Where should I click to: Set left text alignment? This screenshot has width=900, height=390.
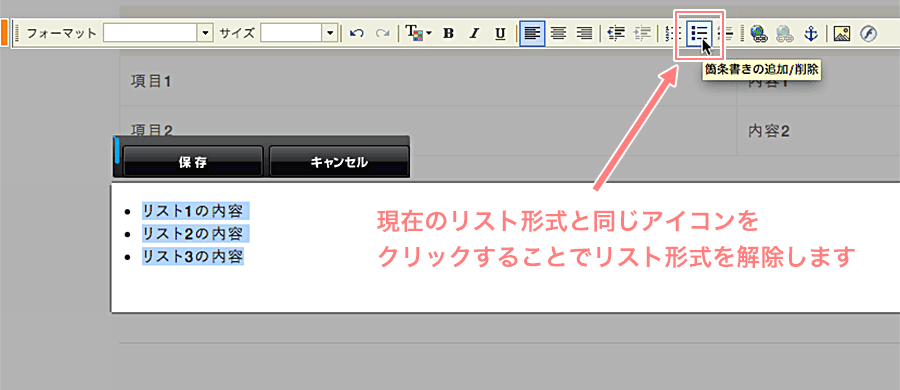point(532,33)
